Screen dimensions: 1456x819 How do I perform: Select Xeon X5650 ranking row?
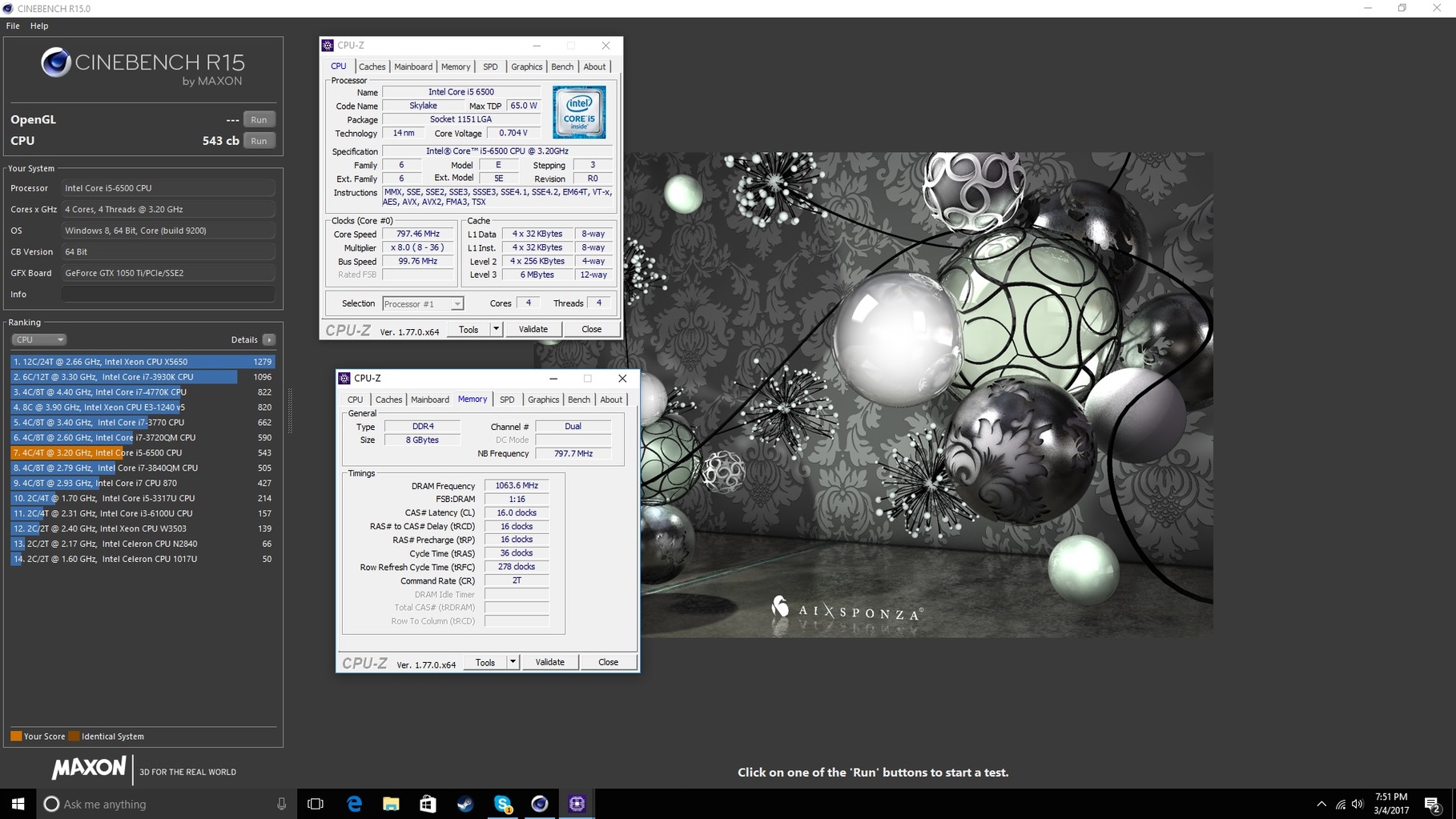click(143, 362)
